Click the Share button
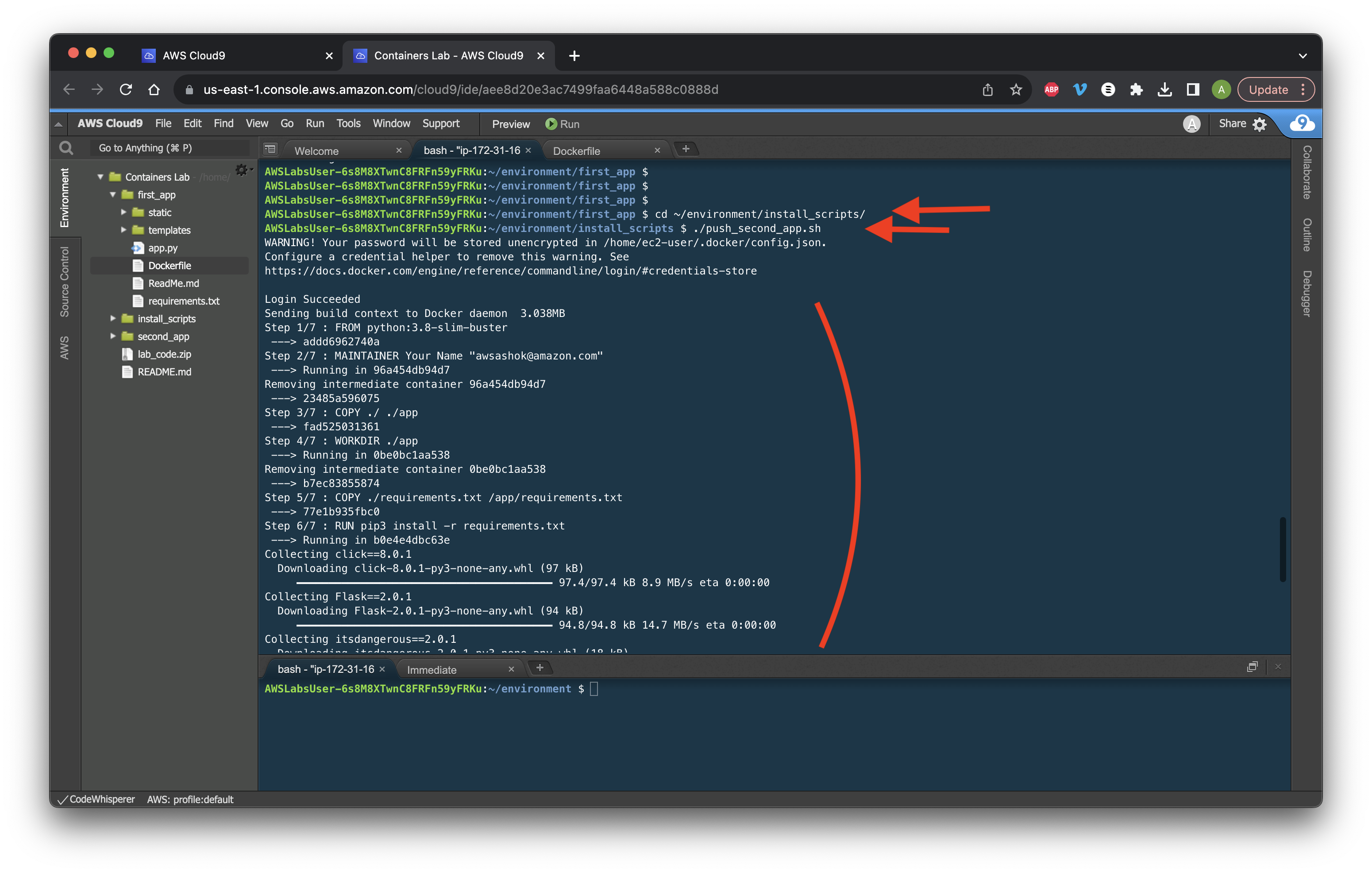Image resolution: width=1372 pixels, height=873 pixels. coord(1232,124)
